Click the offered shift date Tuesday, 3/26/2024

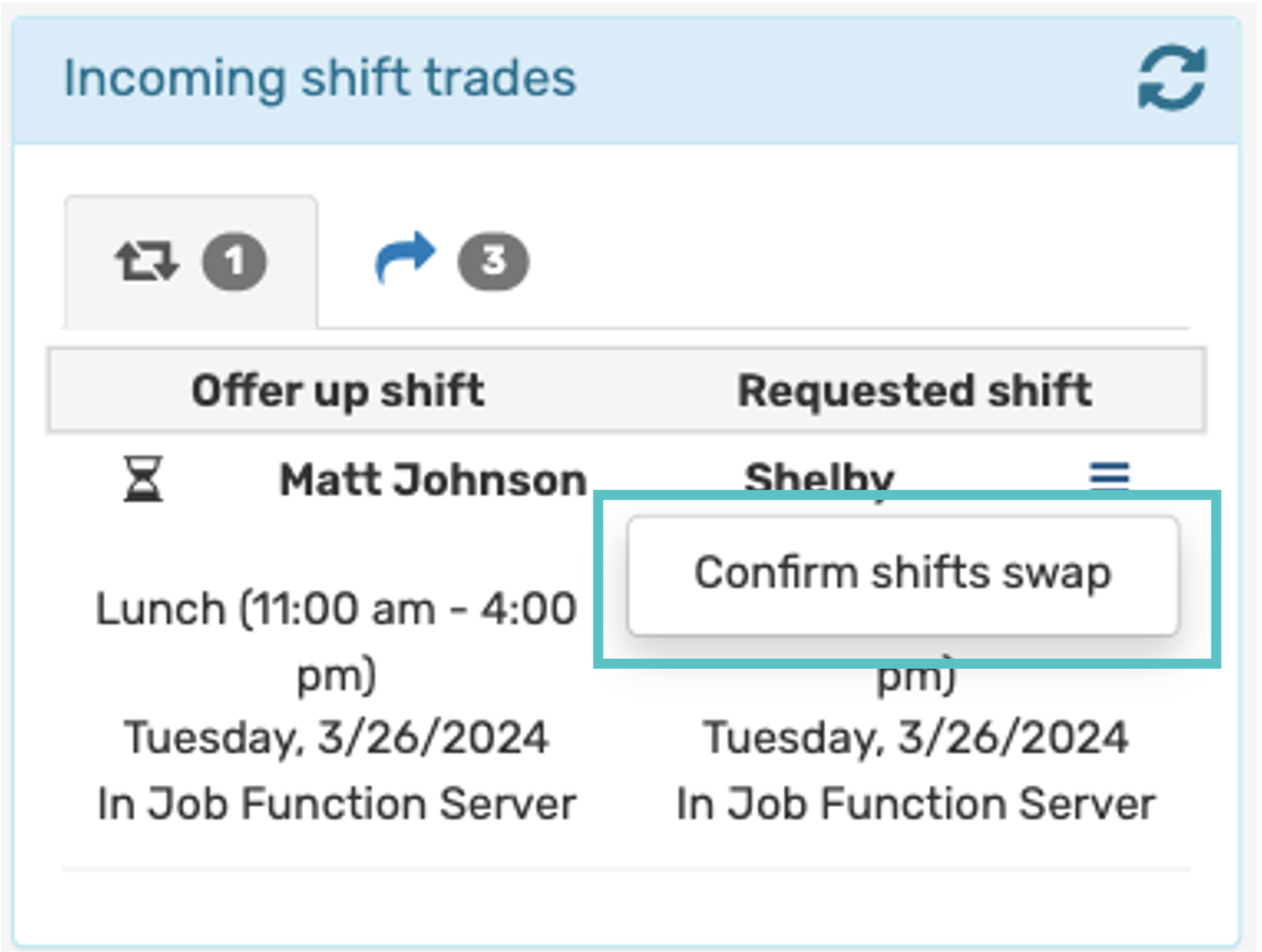(x=336, y=738)
